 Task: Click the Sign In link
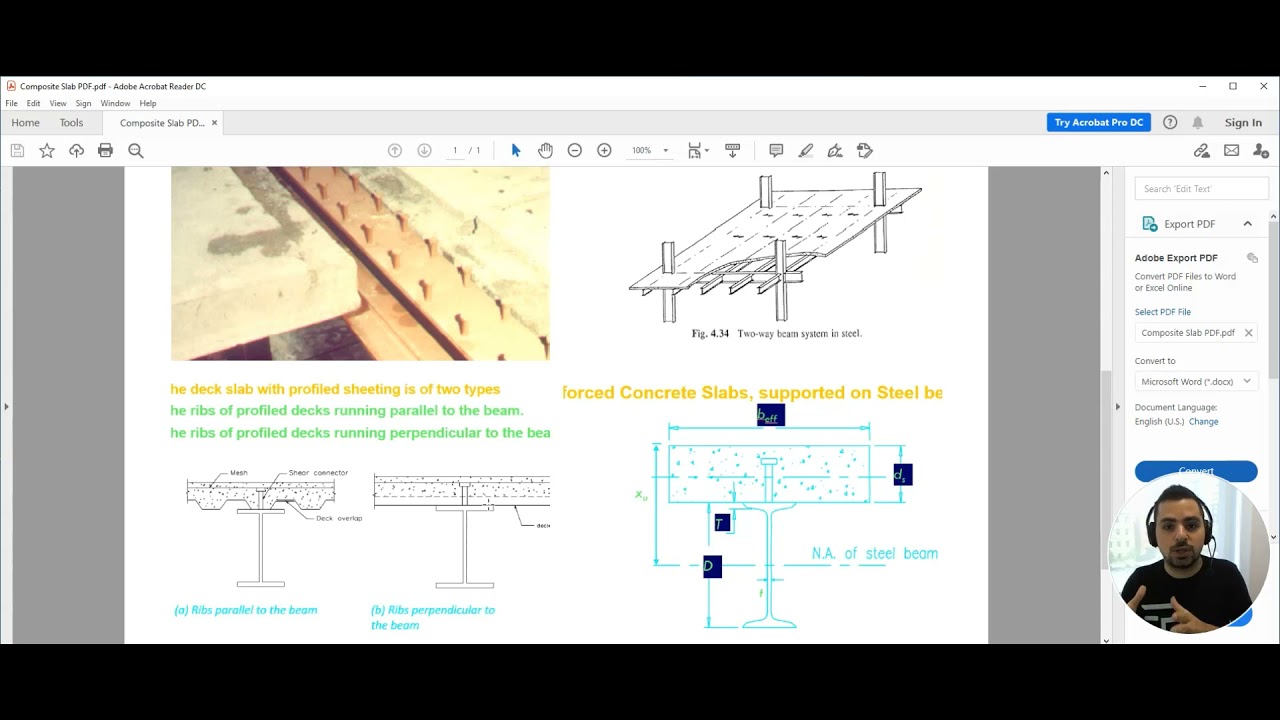tap(1243, 122)
